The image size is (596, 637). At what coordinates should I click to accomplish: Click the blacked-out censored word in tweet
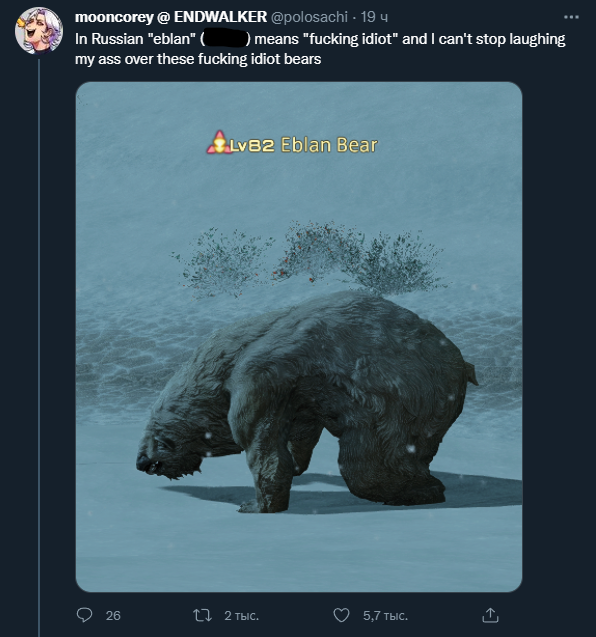(225, 39)
